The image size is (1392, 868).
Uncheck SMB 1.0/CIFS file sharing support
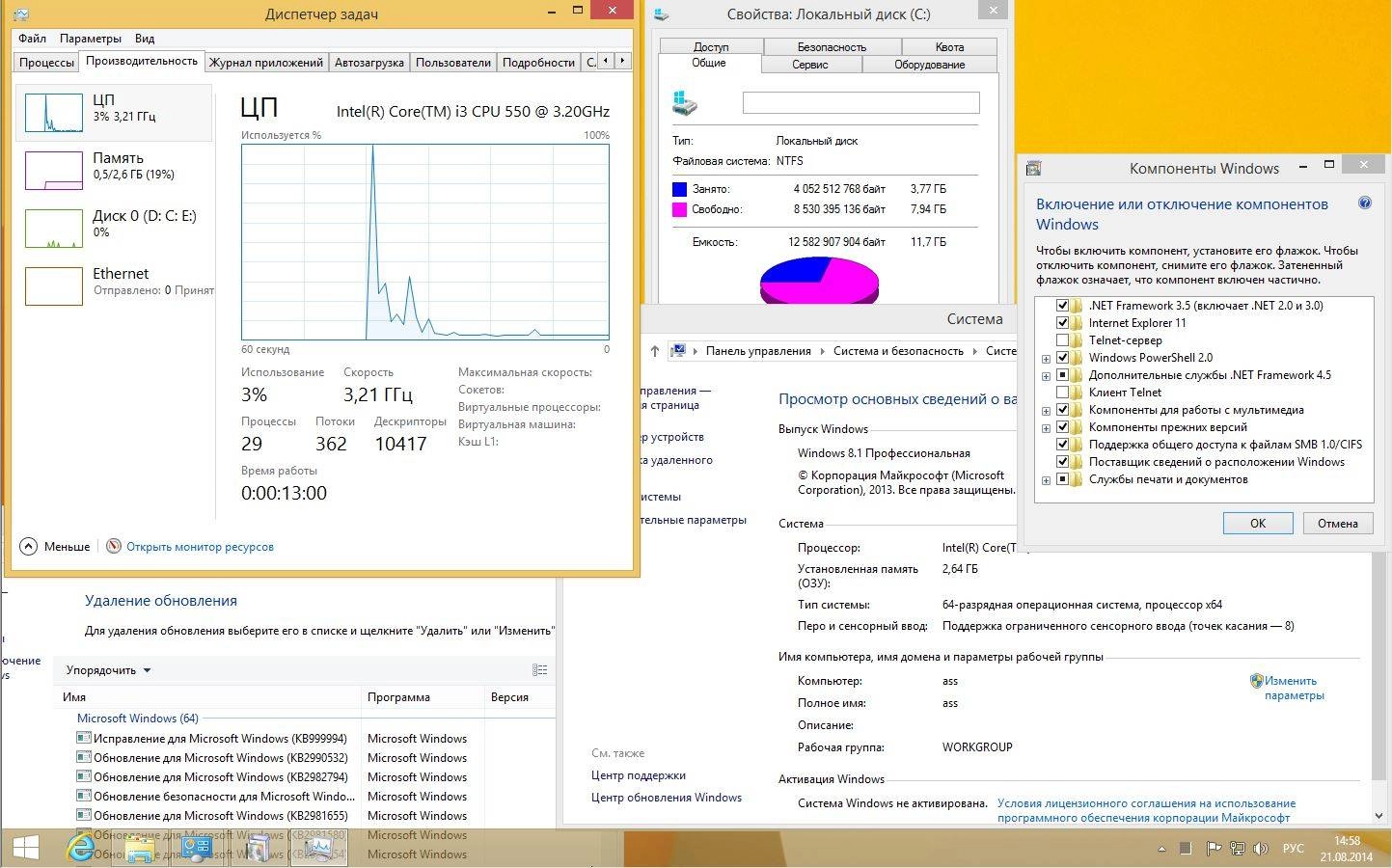coord(1062,445)
